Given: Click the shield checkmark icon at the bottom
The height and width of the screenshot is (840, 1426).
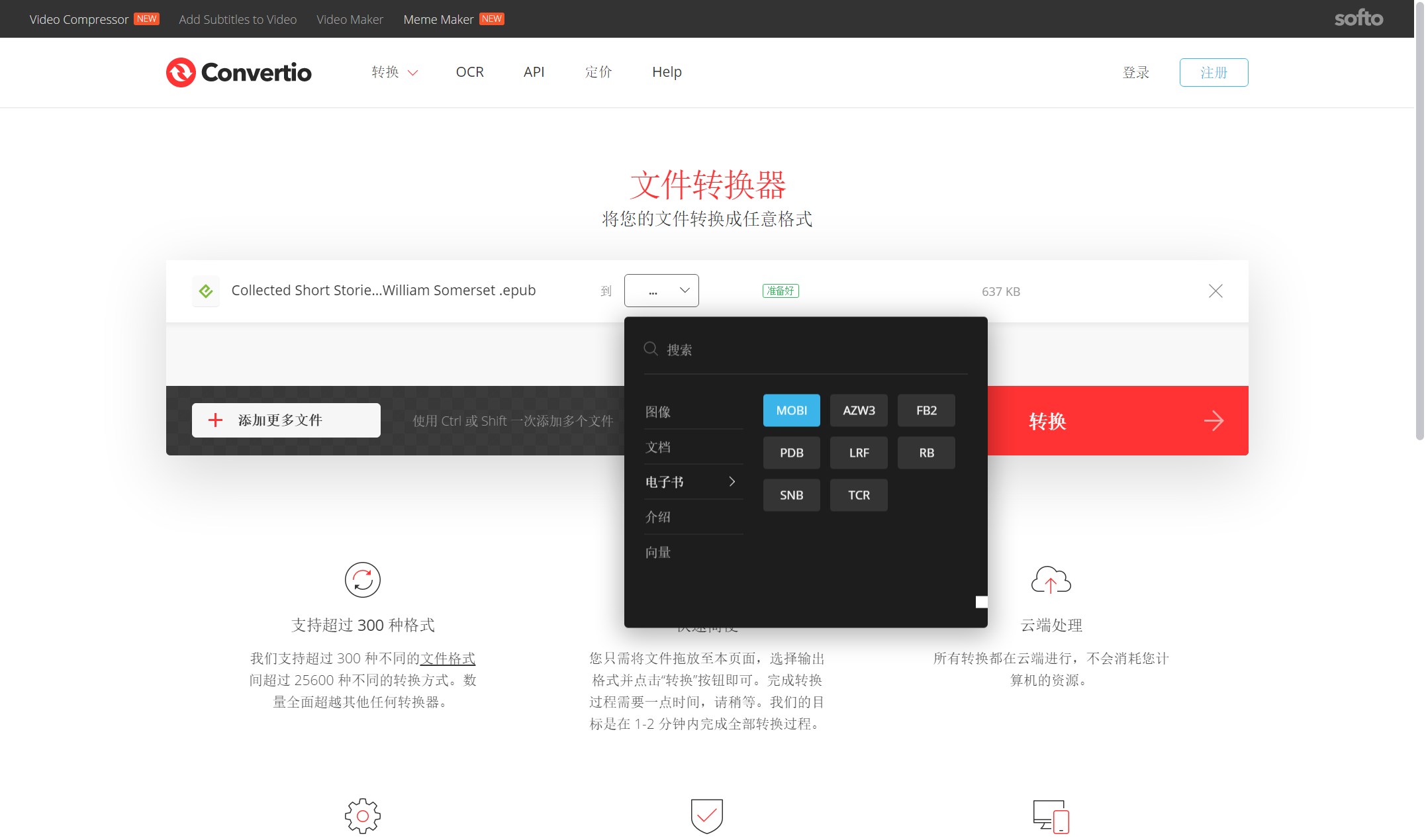Looking at the screenshot, I should (x=706, y=816).
